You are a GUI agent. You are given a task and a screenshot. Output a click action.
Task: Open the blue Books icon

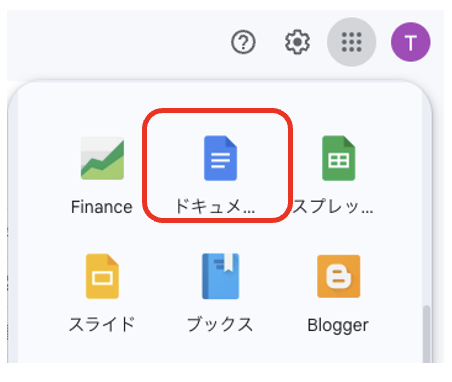click(x=220, y=276)
